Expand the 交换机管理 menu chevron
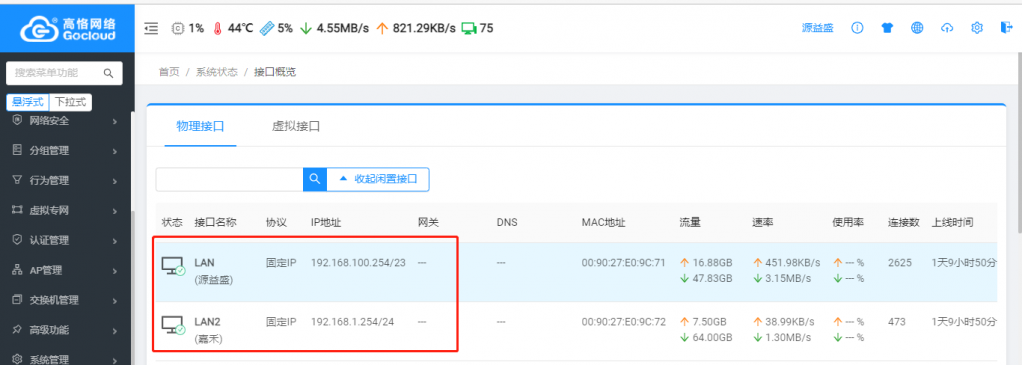The height and width of the screenshot is (365, 1022). (114, 301)
